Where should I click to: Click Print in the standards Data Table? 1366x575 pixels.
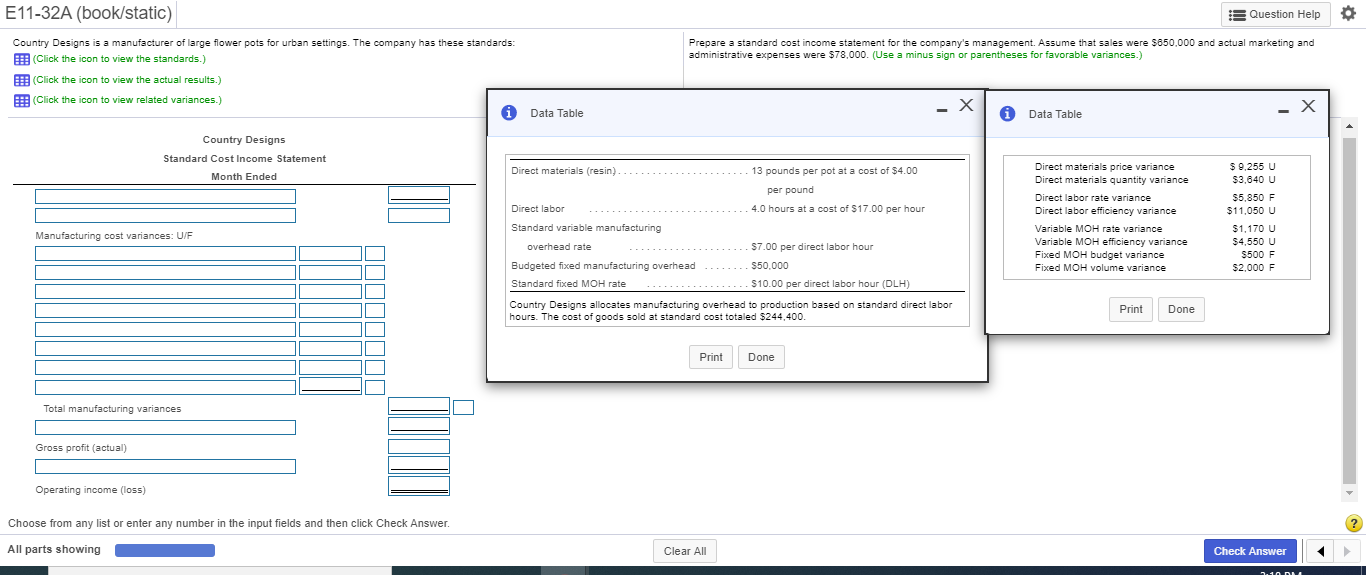pyautogui.click(x=711, y=357)
